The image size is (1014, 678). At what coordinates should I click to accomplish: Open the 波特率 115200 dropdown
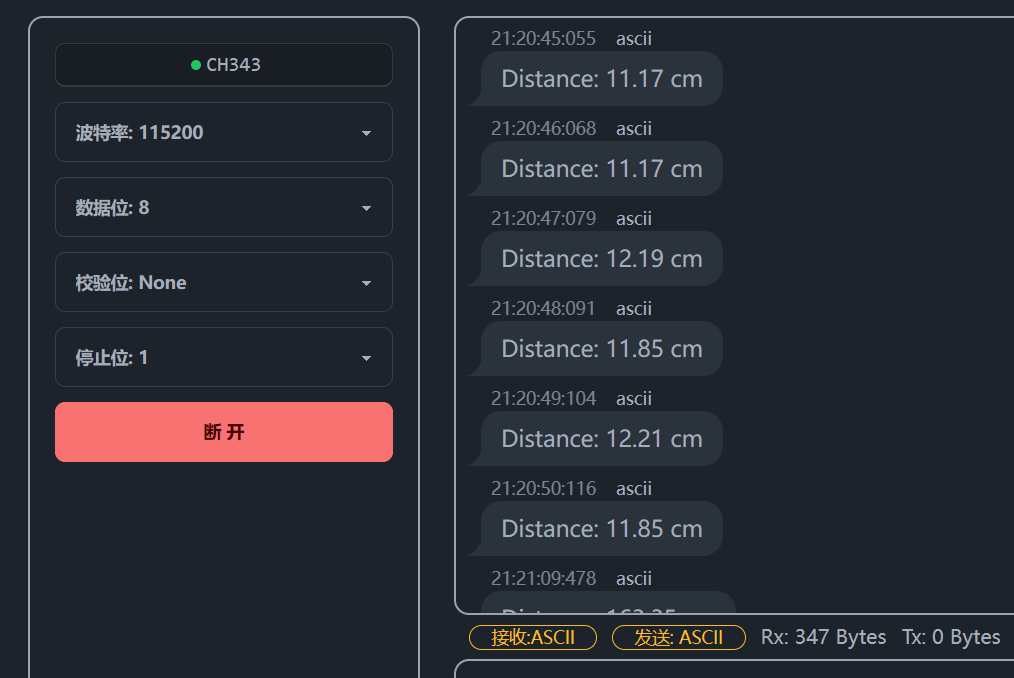tap(224, 132)
